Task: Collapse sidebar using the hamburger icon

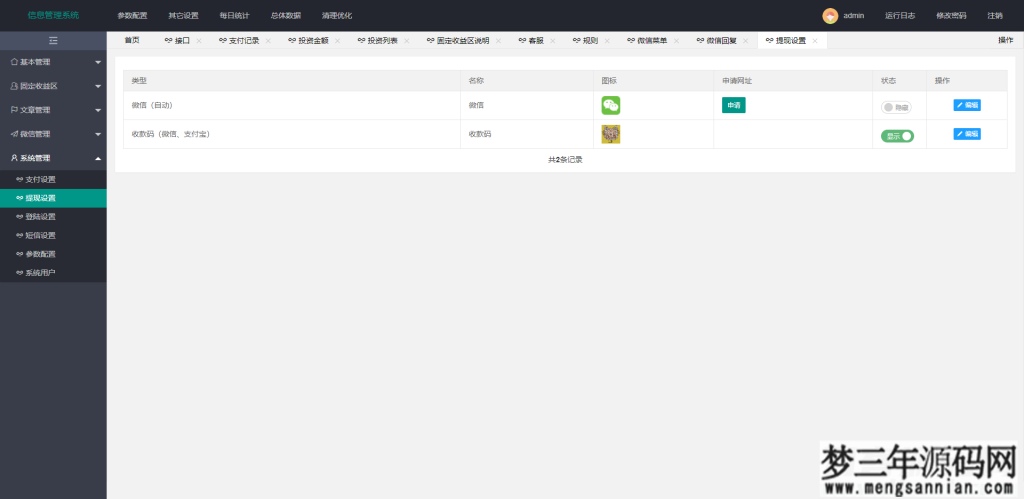Action: point(53,40)
